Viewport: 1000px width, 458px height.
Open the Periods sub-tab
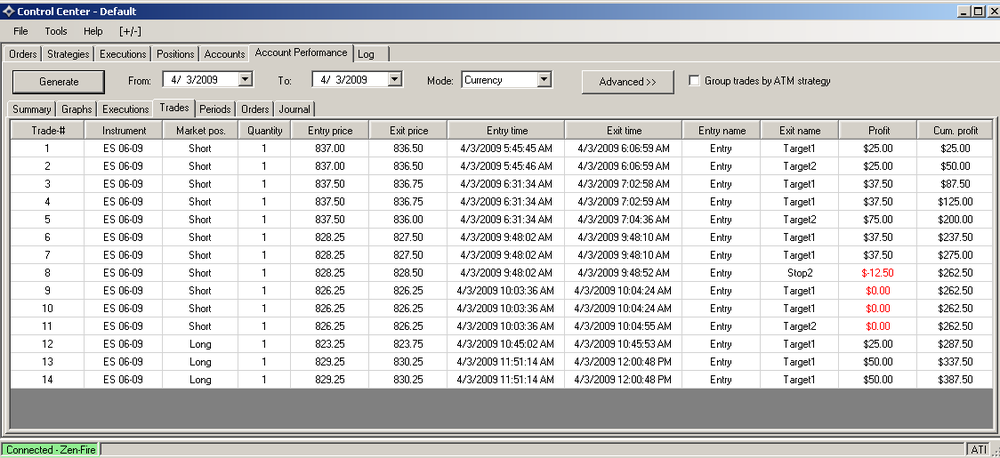pyautogui.click(x=215, y=109)
